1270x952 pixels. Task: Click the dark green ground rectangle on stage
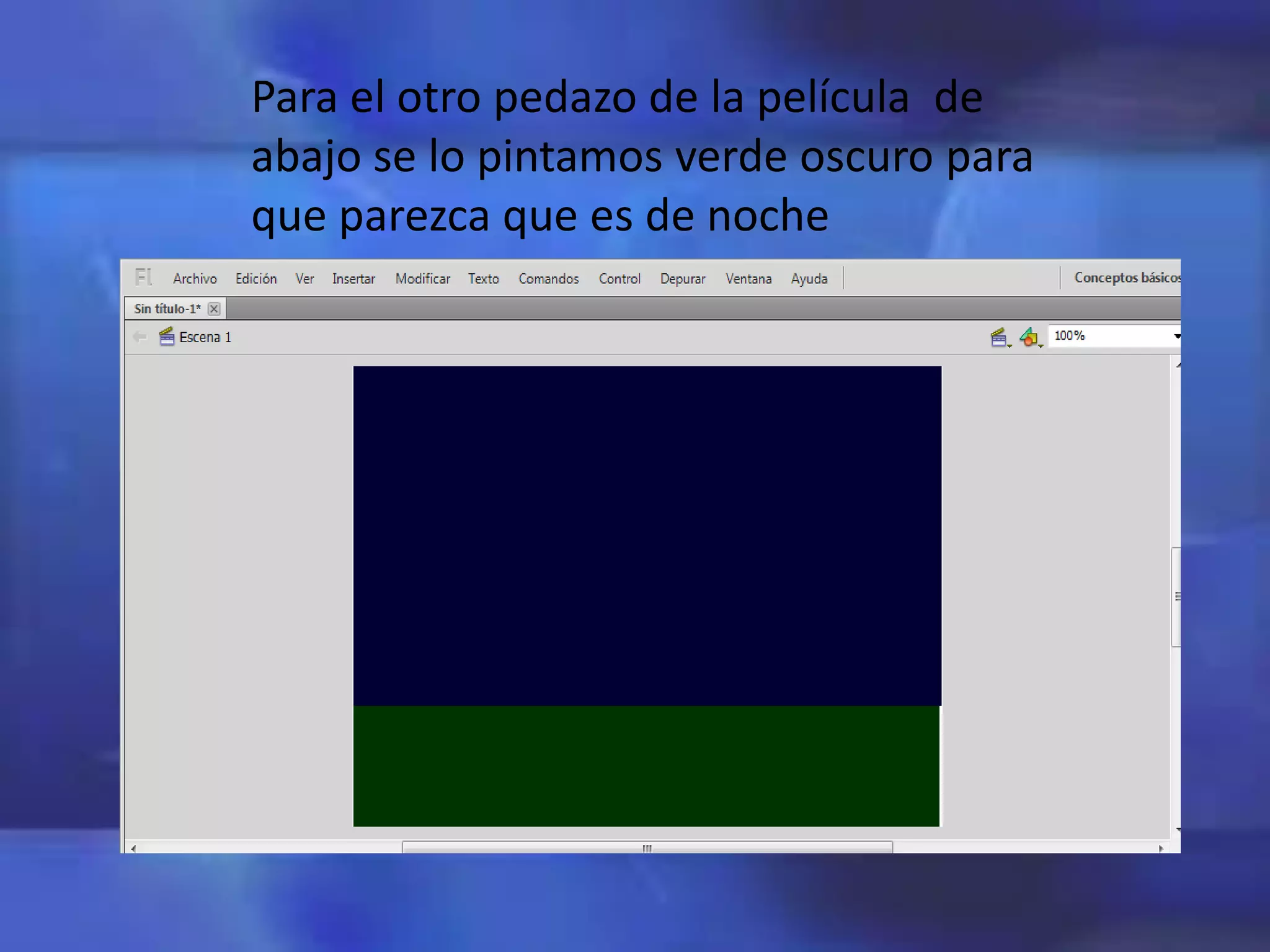tap(646, 766)
